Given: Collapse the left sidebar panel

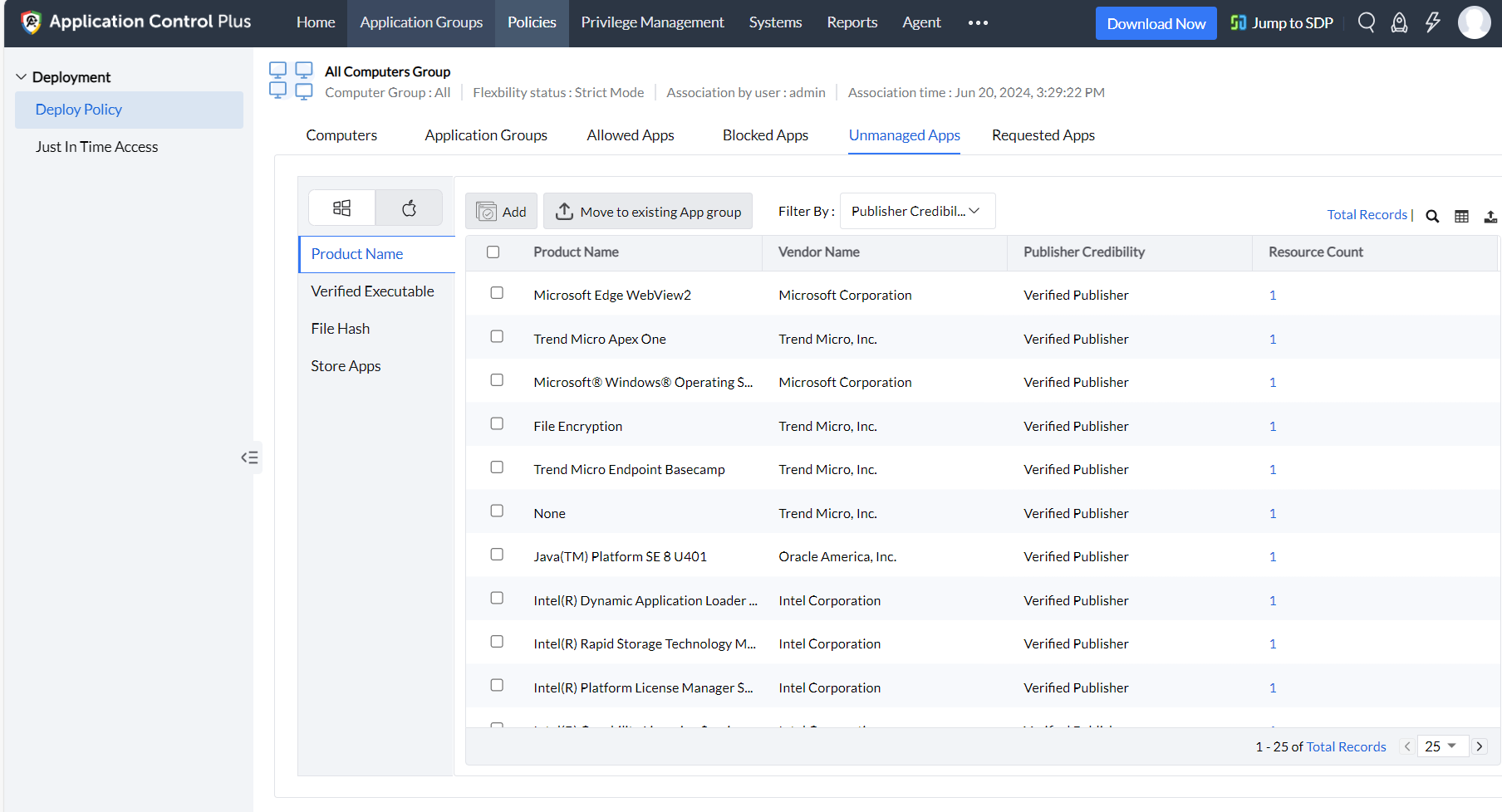Looking at the screenshot, I should (x=249, y=457).
